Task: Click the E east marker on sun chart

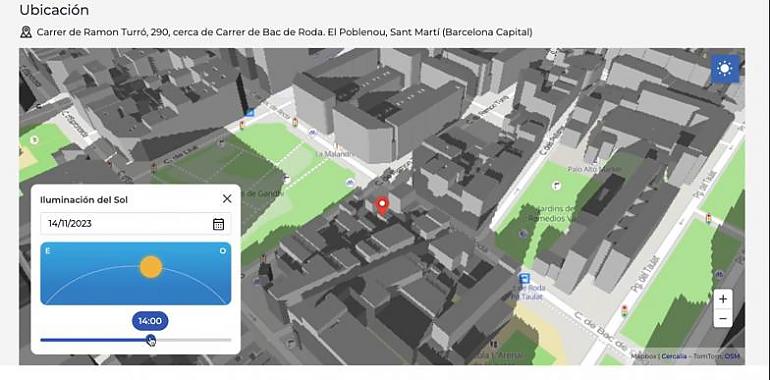Action: (x=48, y=251)
